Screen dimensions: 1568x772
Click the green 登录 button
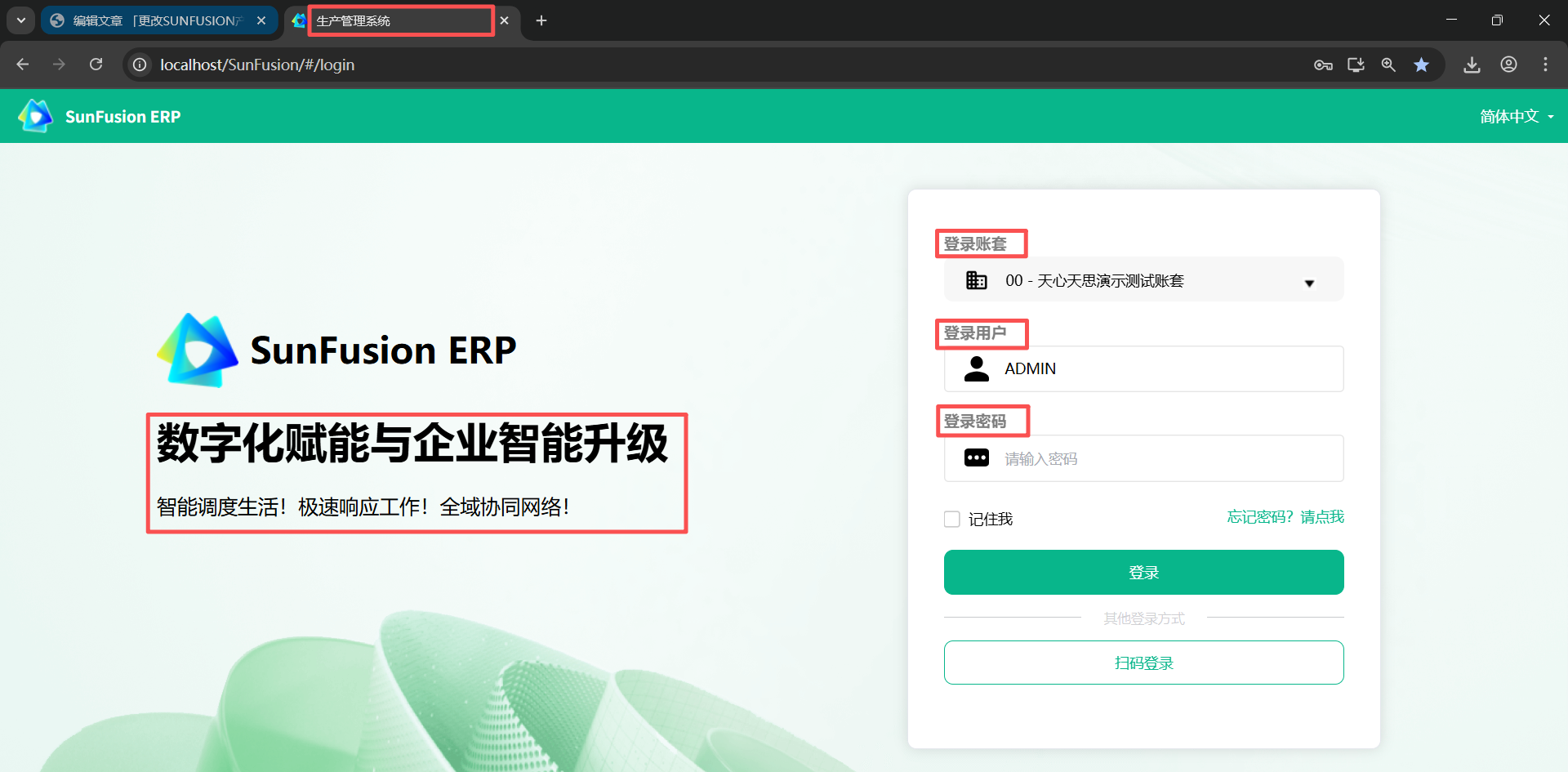(x=1143, y=573)
